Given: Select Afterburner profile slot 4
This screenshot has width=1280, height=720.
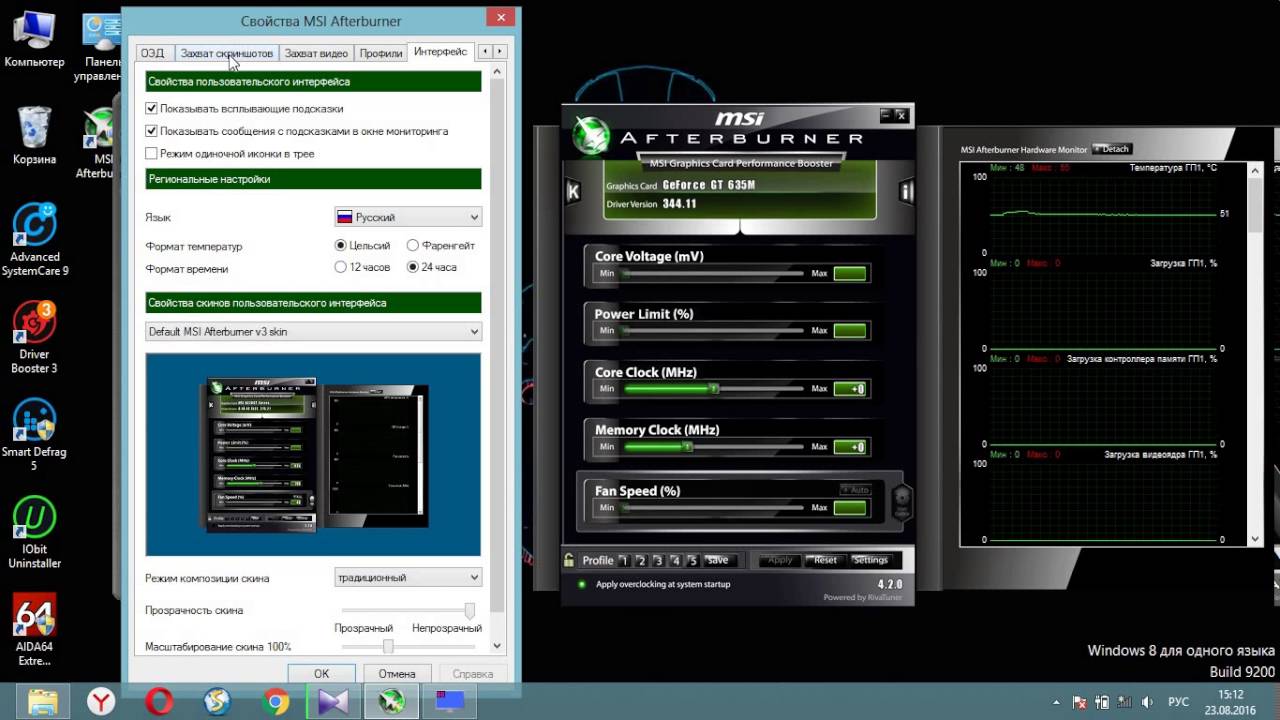Looking at the screenshot, I should click(676, 560).
